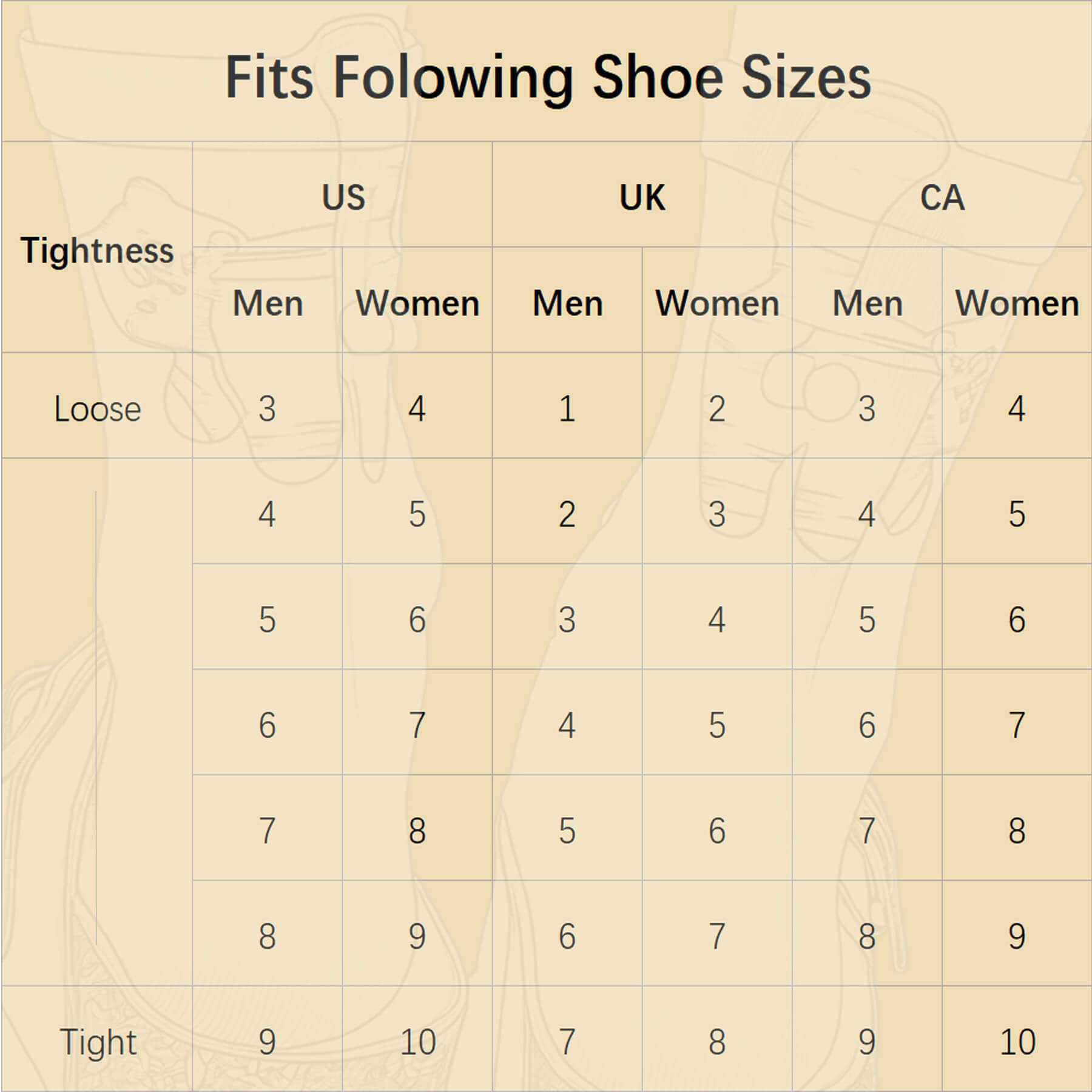
Task: Click the US region header
Action: (343, 197)
